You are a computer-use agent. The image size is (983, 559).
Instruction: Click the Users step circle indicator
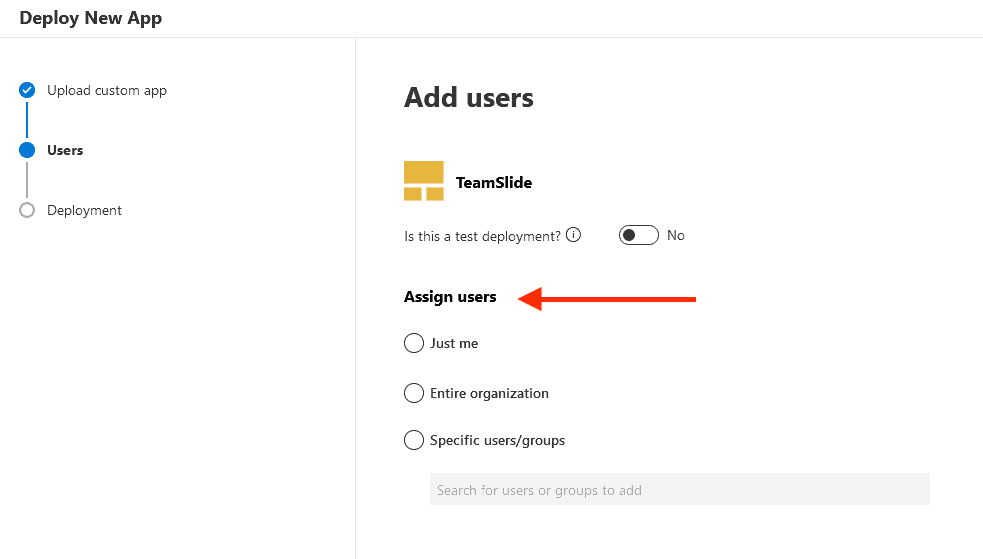tap(27, 150)
